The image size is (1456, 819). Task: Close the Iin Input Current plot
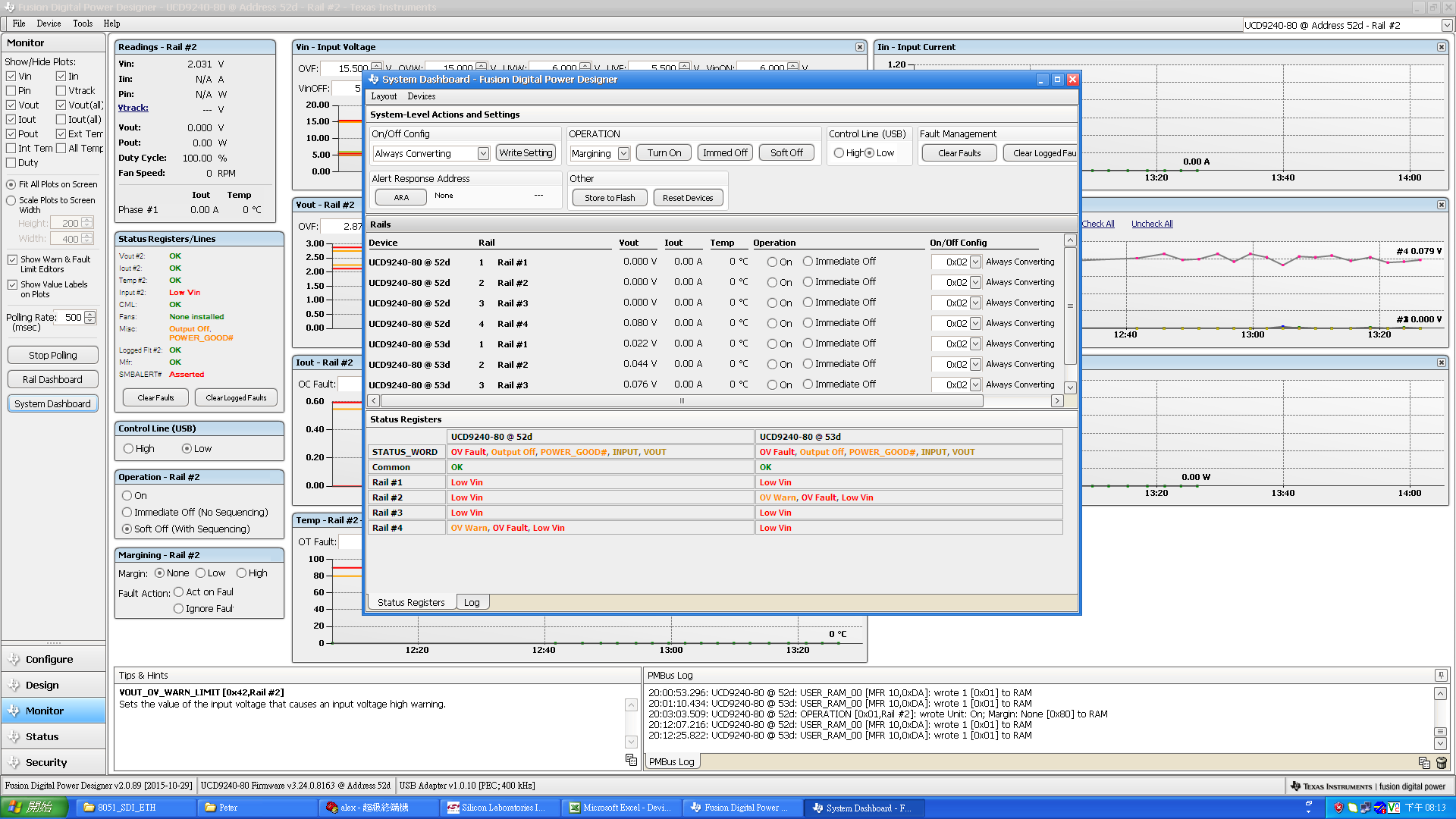(1441, 47)
